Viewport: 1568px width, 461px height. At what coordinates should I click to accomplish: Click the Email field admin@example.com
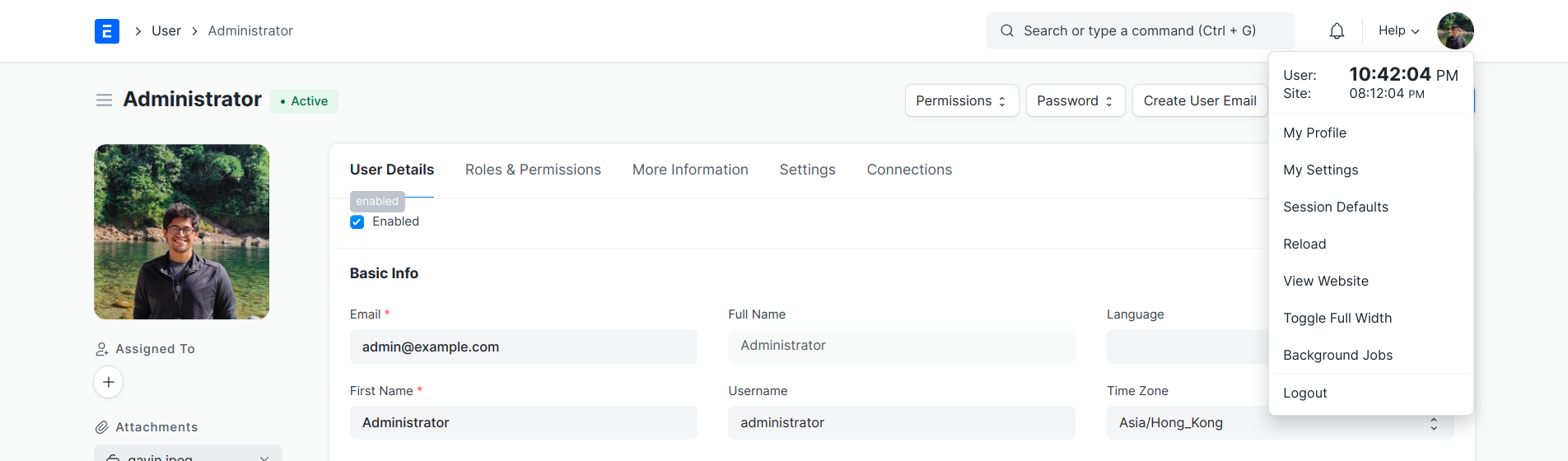(x=524, y=347)
